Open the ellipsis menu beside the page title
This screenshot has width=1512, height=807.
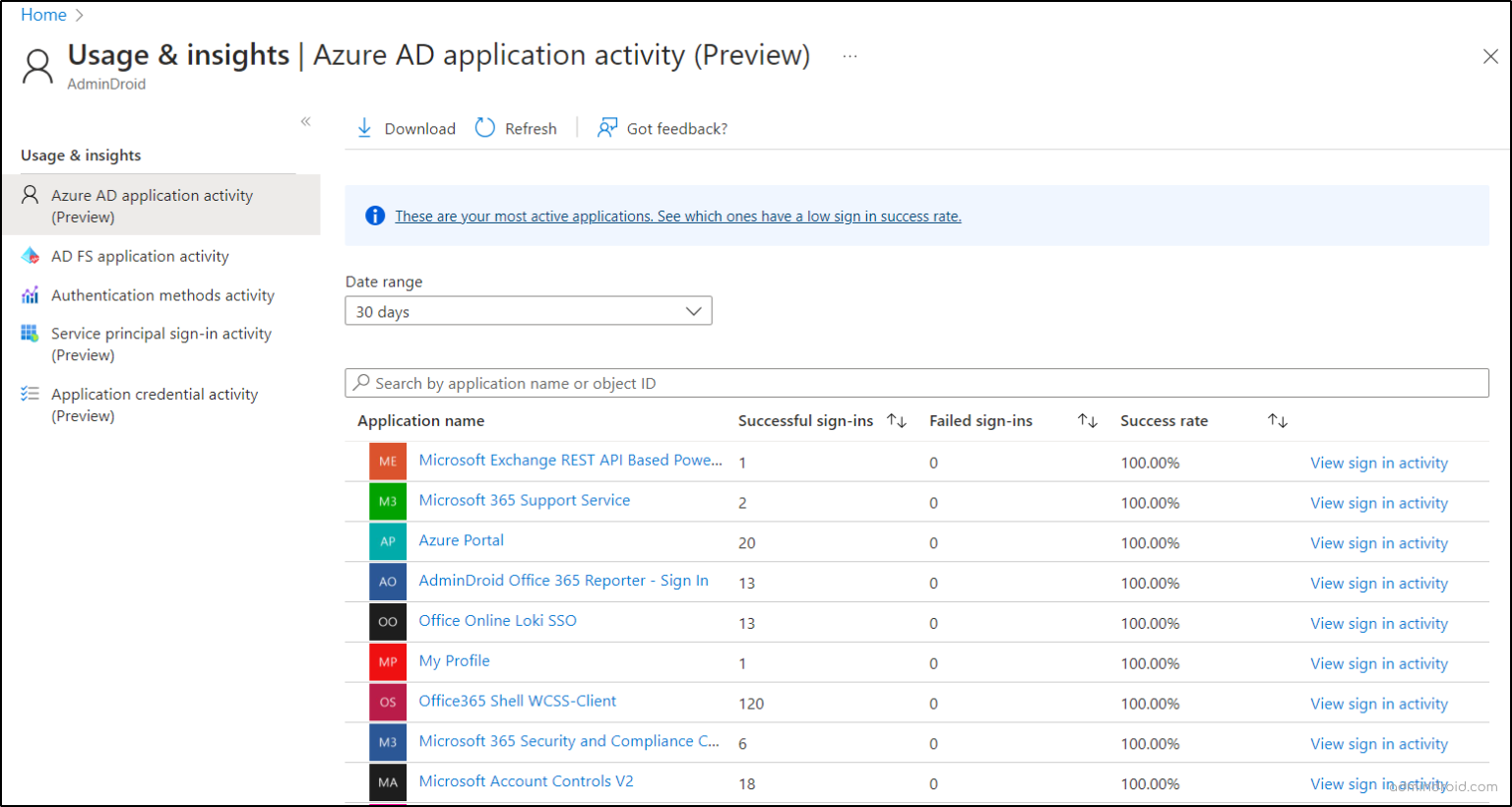849,56
